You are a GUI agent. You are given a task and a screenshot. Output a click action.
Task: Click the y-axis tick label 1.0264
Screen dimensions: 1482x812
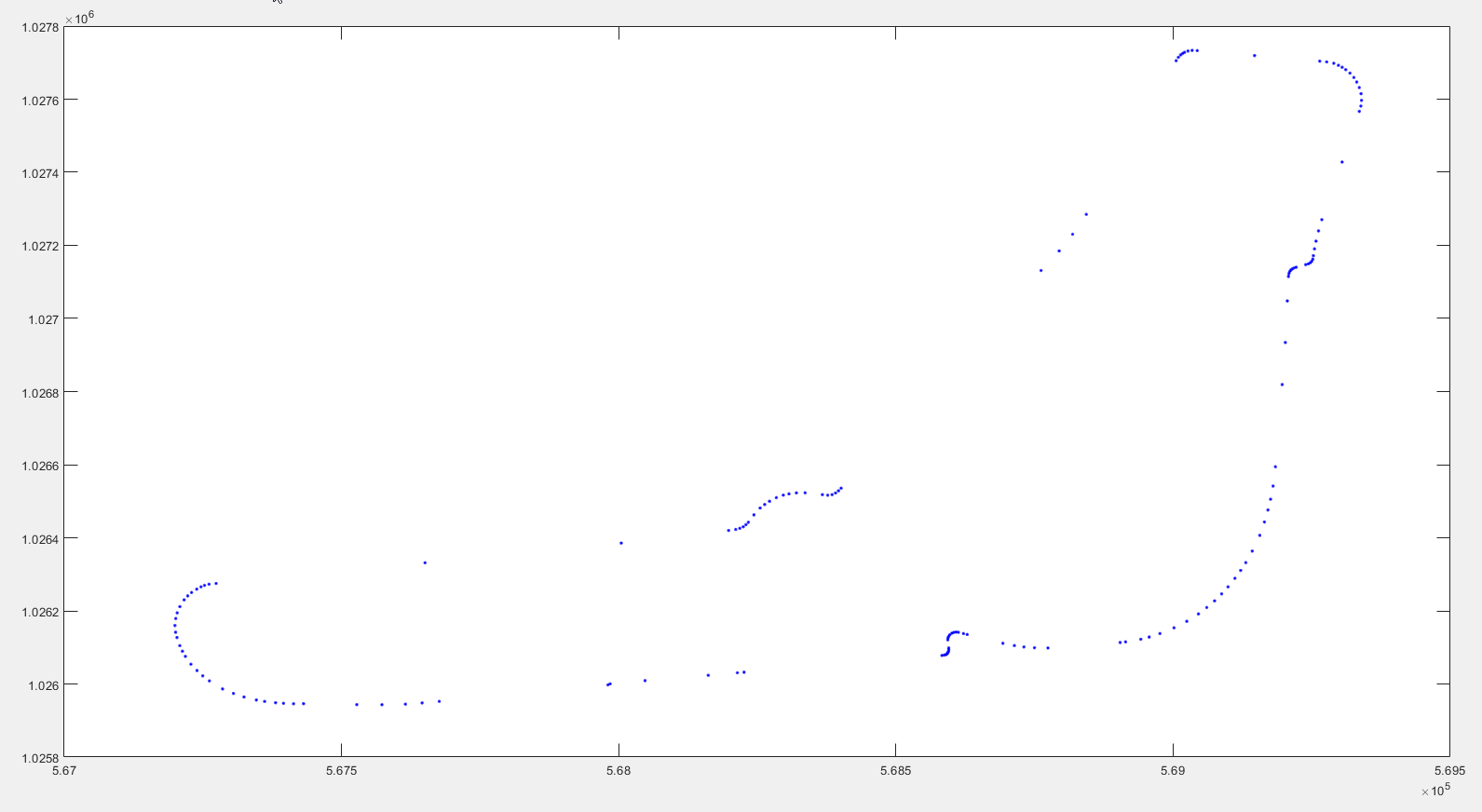pos(40,539)
